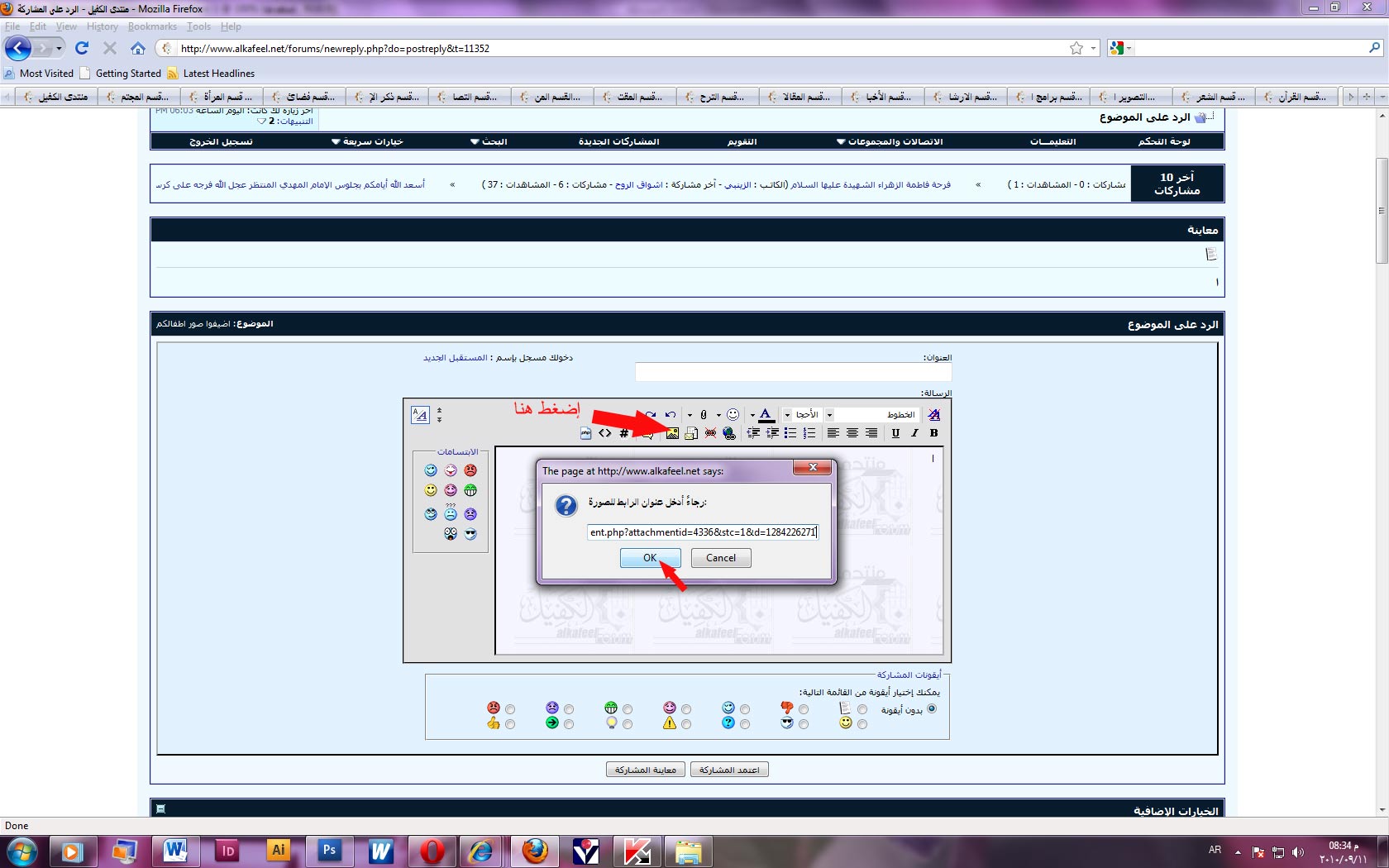Select the thumbs-down post icon radio button
This screenshot has width=1389, height=868.
click(x=804, y=709)
